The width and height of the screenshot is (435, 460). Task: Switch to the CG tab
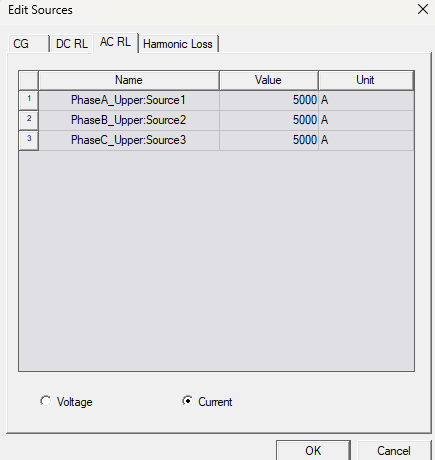coord(28,44)
